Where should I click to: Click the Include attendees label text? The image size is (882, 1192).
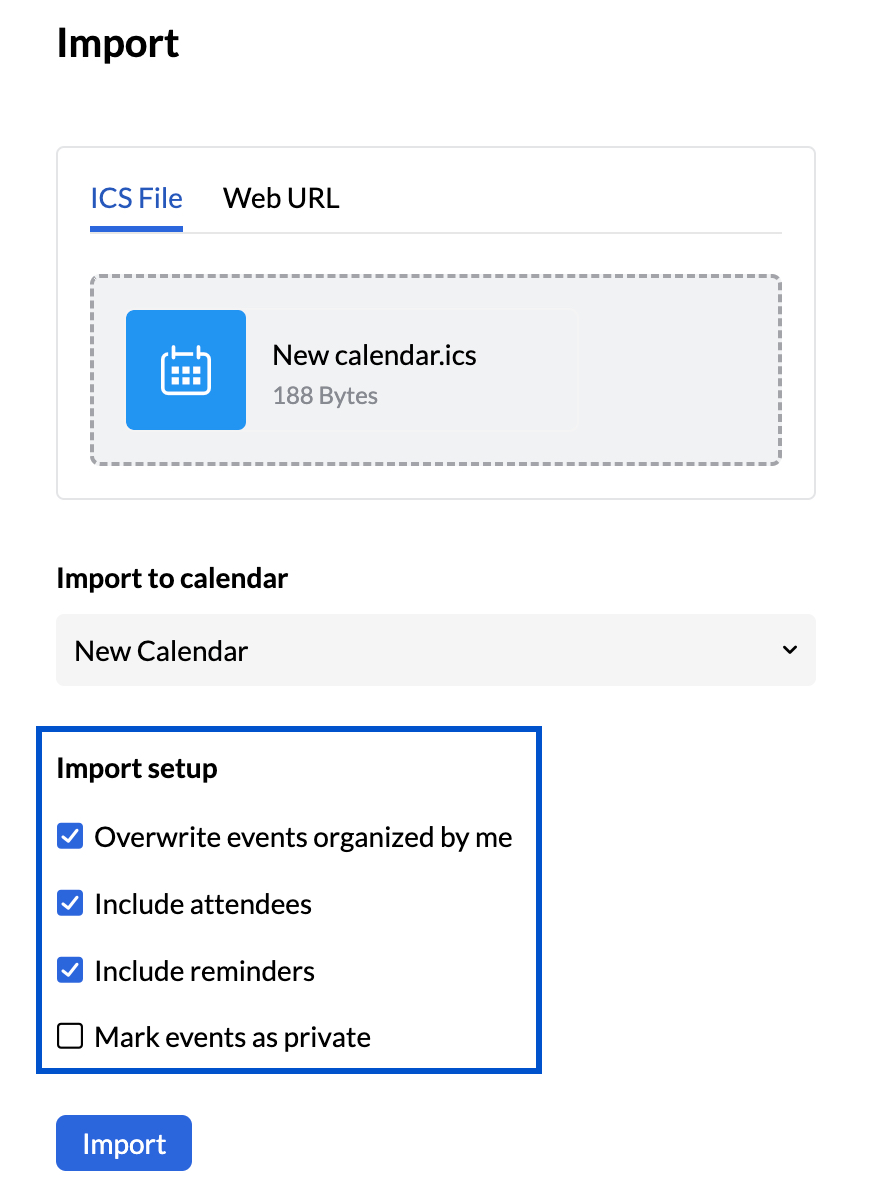coord(203,904)
